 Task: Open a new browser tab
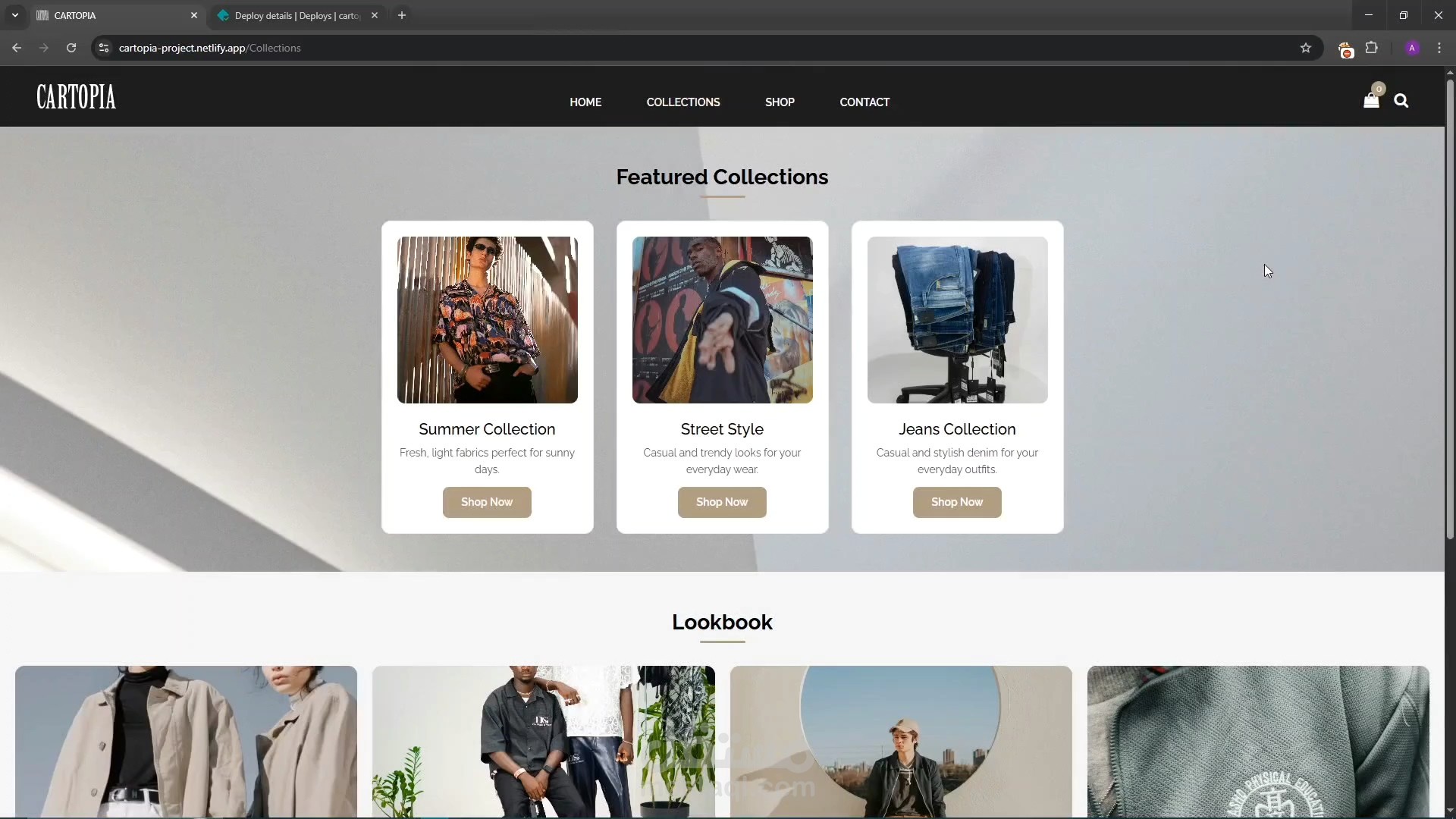coord(402,15)
